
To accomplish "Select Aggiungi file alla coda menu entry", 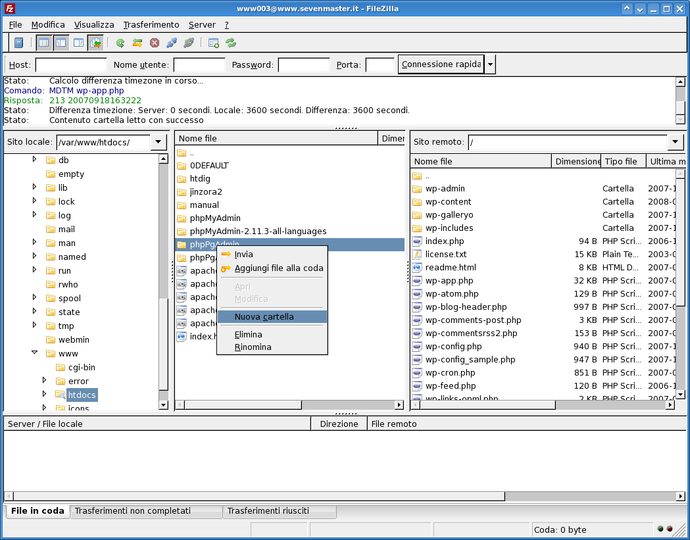I will pyautogui.click(x=272, y=268).
